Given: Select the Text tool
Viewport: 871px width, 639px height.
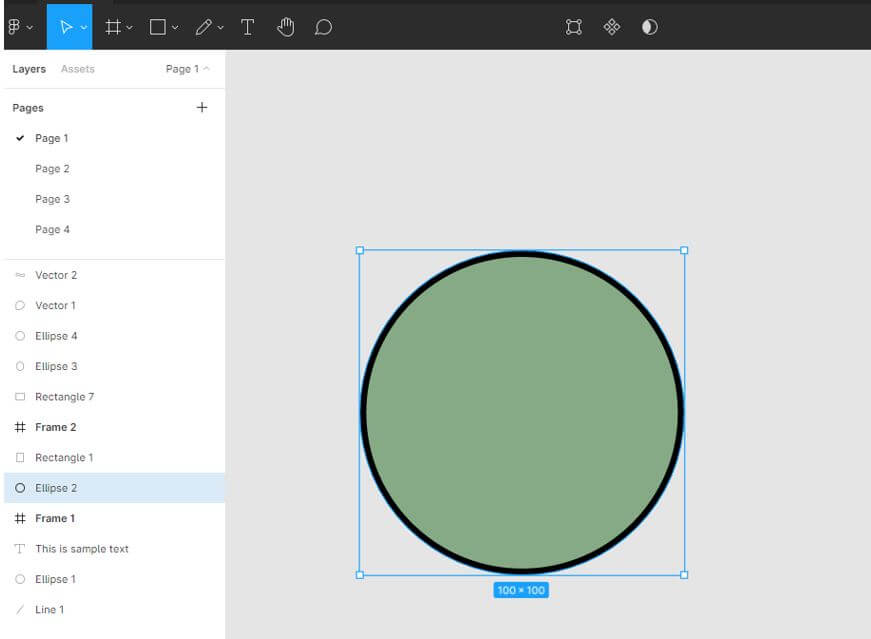Looking at the screenshot, I should (x=248, y=27).
